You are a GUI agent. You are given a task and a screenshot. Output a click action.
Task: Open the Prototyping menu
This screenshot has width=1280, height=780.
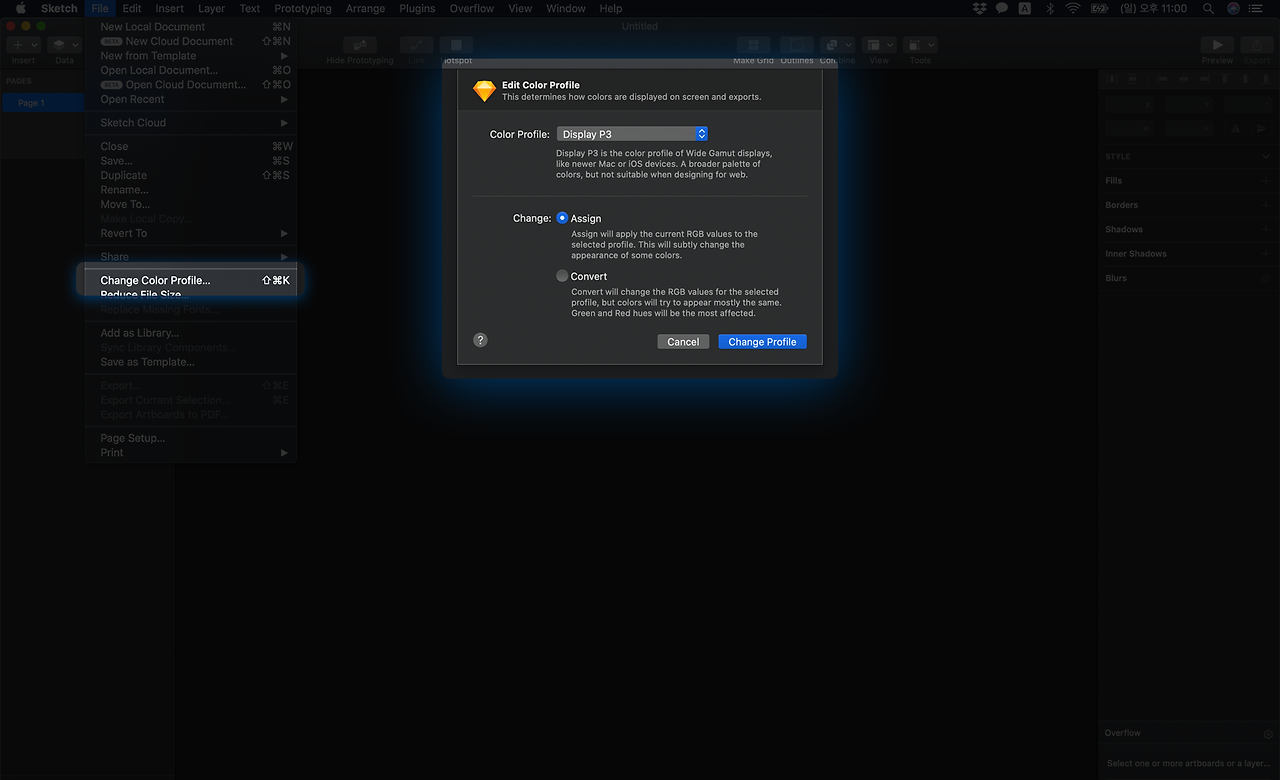click(302, 8)
